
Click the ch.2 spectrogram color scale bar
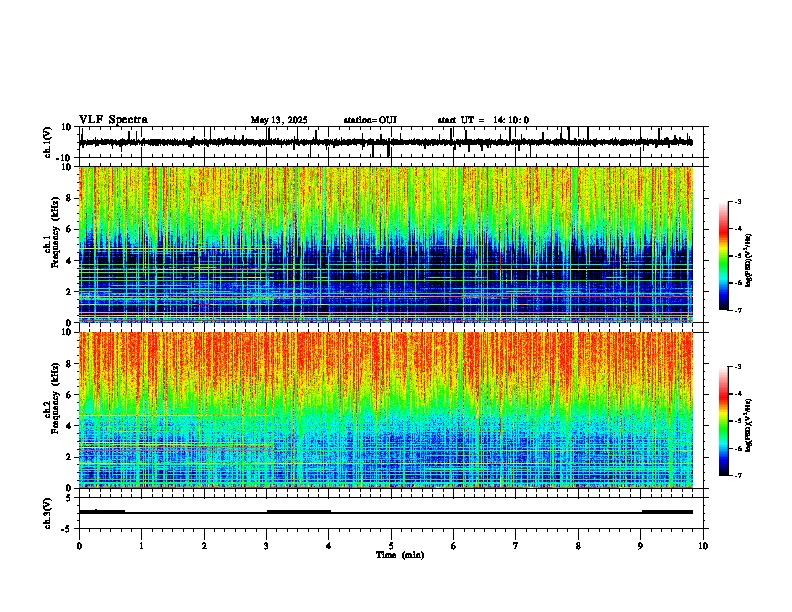(x=724, y=421)
